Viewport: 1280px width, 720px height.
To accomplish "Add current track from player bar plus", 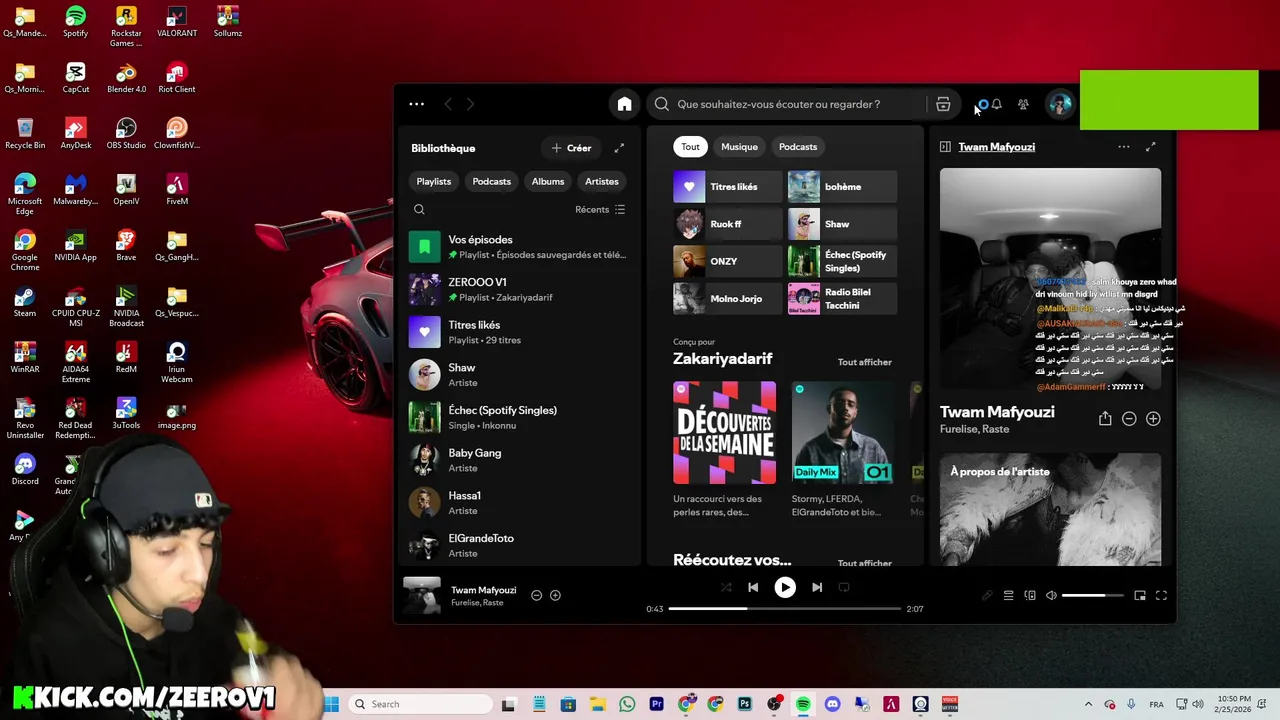I will [555, 595].
